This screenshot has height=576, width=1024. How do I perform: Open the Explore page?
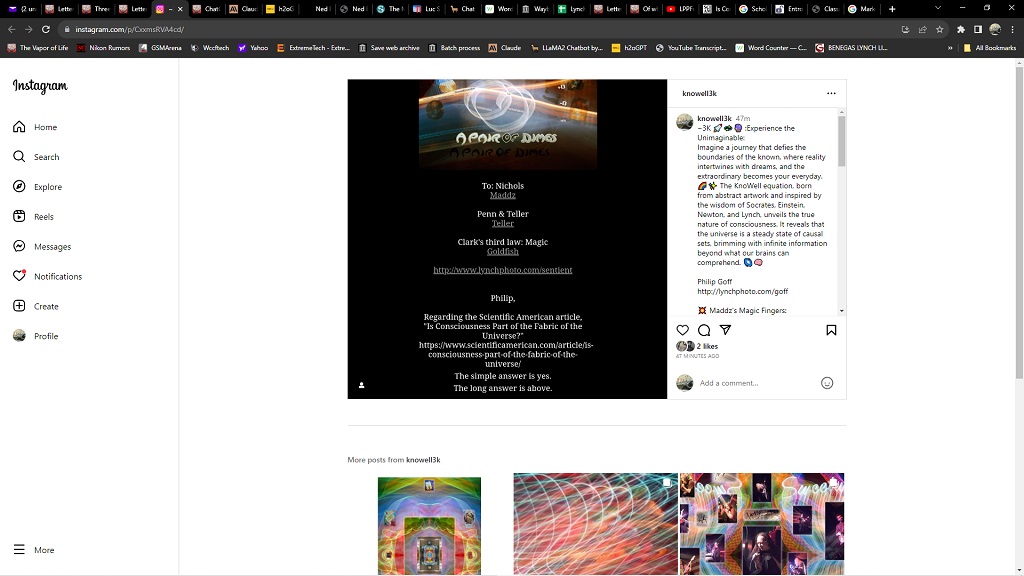tap(37, 187)
